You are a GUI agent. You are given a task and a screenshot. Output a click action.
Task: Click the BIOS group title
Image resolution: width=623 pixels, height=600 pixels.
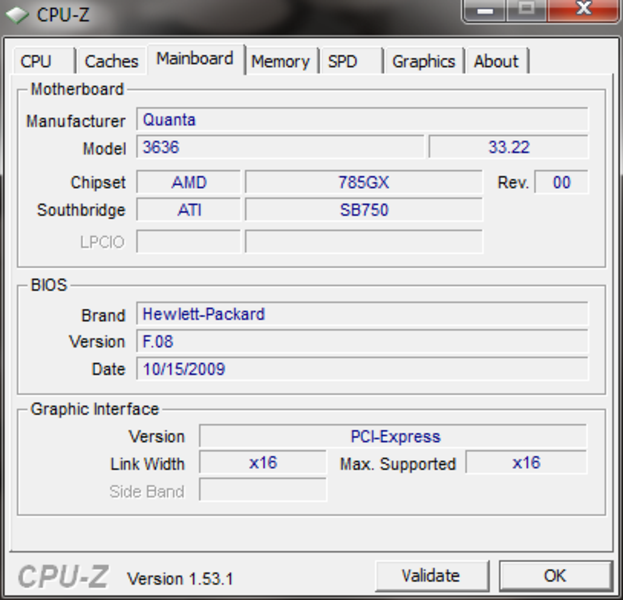pos(49,285)
